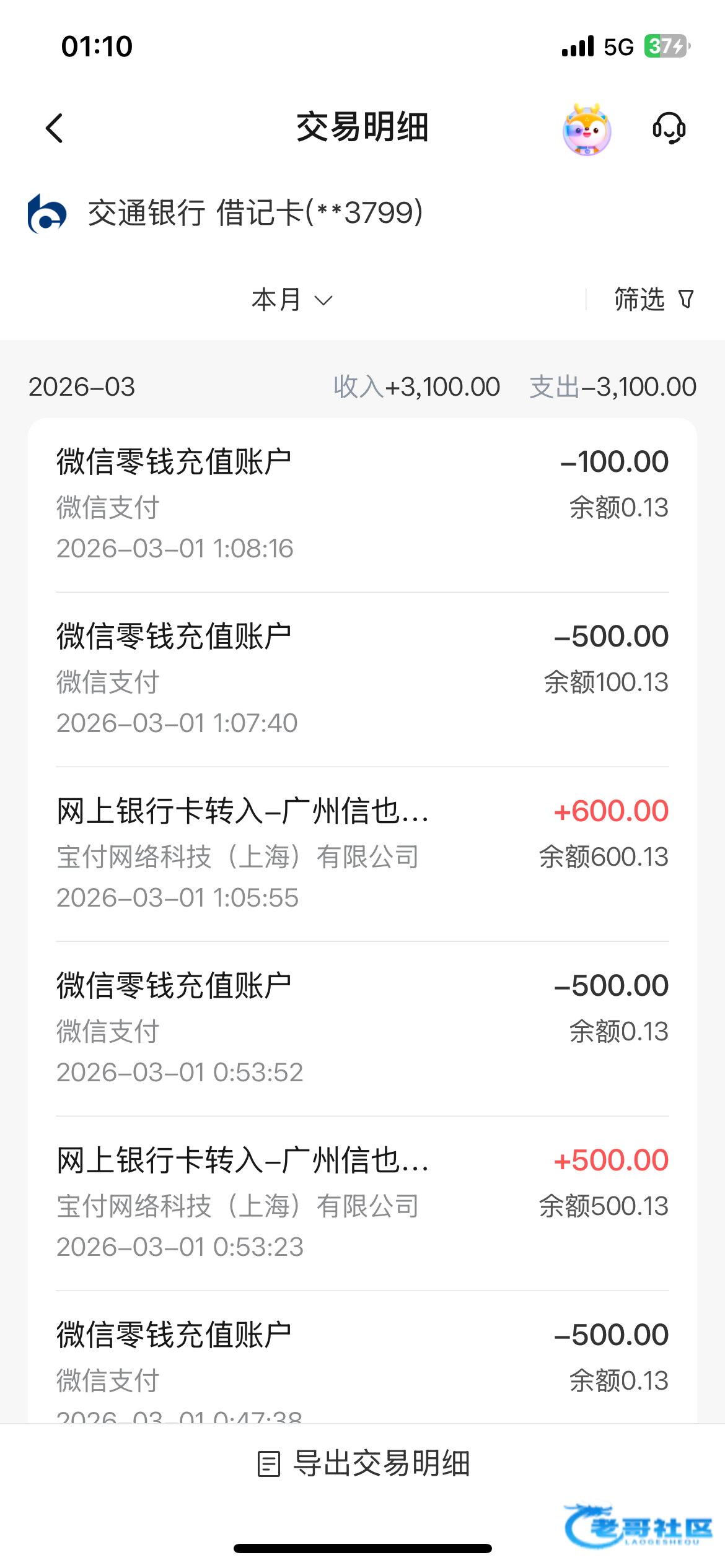725x1568 pixels.
Task: Tap the customer service headset icon
Action: point(669,128)
